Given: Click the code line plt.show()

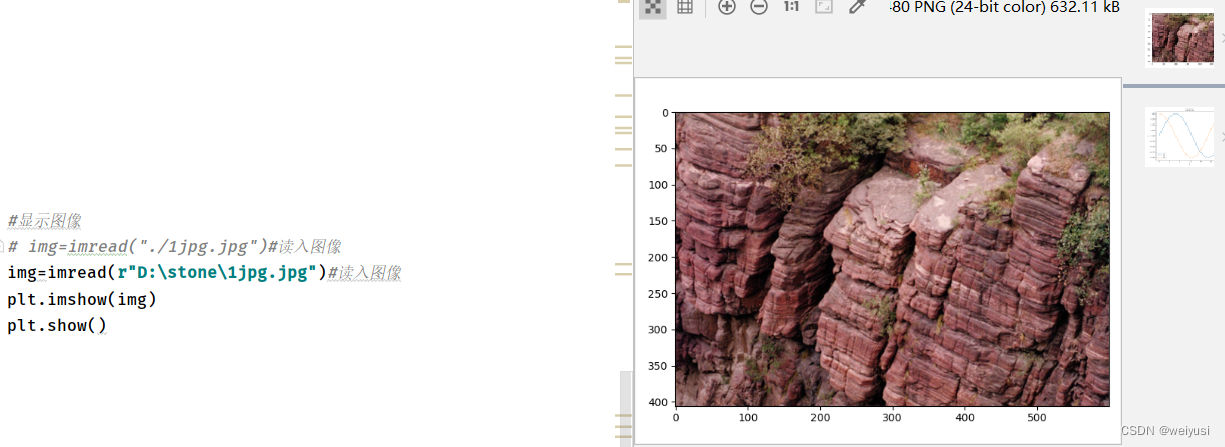Looking at the screenshot, I should pos(57,326).
